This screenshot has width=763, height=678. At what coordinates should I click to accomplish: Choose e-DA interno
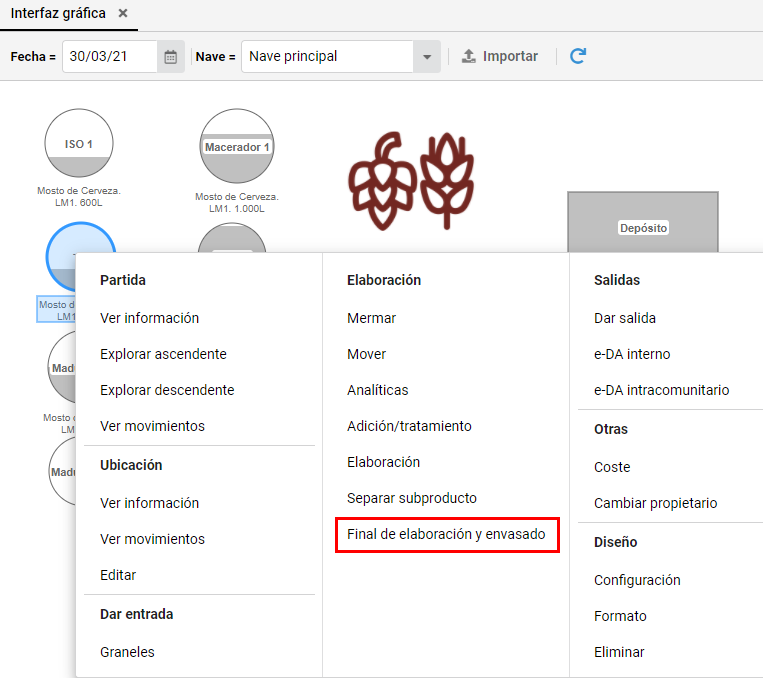tap(632, 354)
